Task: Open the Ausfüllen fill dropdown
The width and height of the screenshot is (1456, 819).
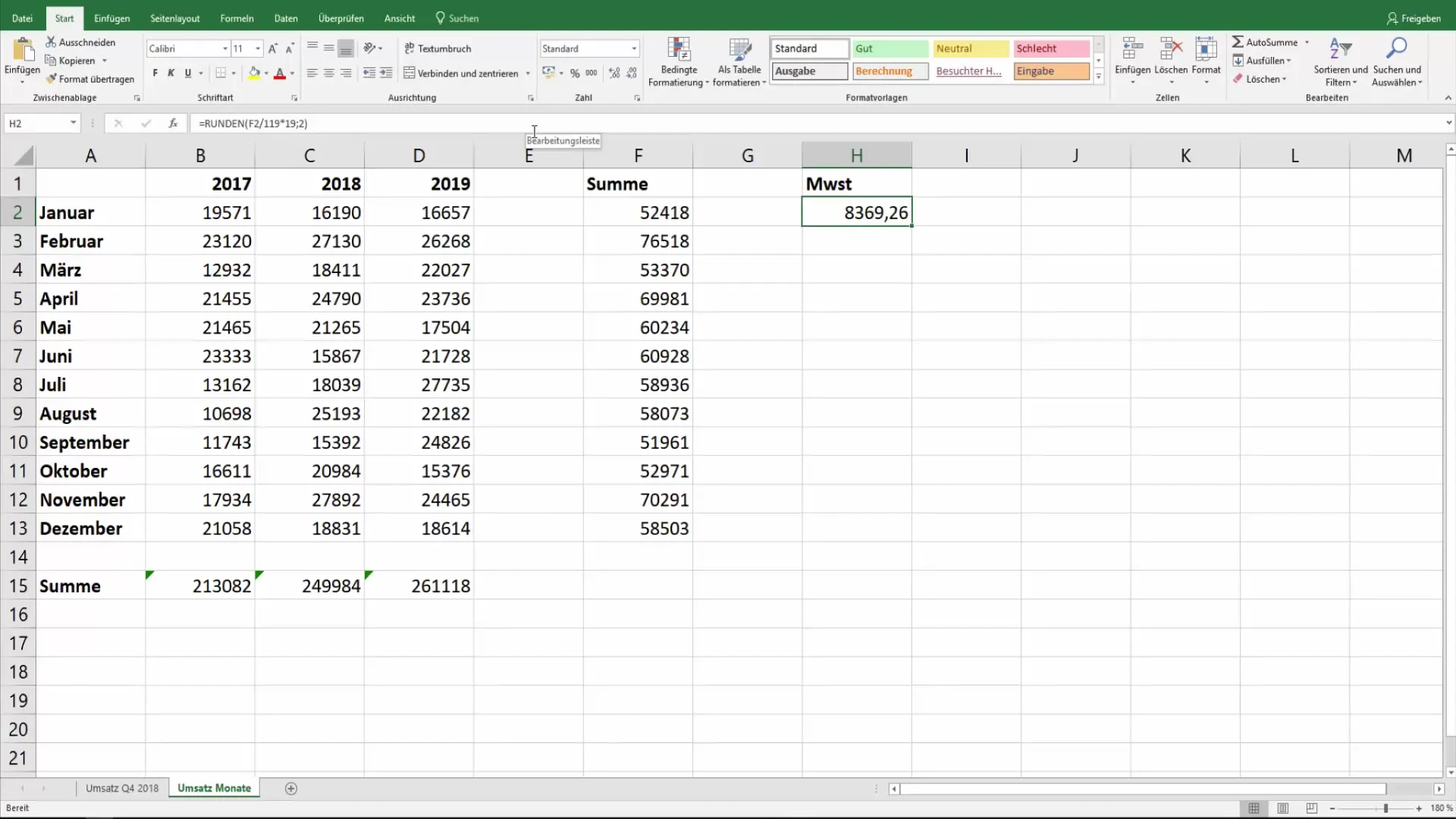Action: coord(1262,61)
